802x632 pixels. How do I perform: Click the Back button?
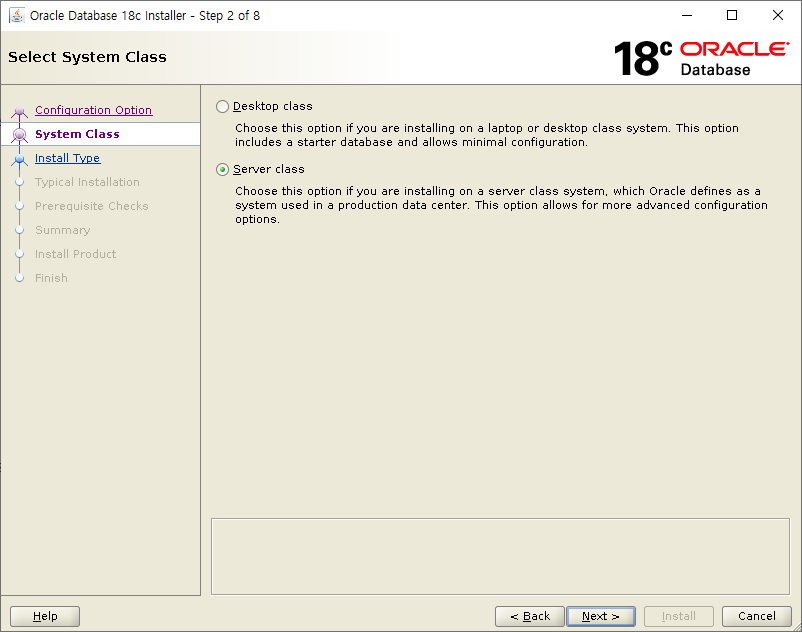pyautogui.click(x=530, y=616)
